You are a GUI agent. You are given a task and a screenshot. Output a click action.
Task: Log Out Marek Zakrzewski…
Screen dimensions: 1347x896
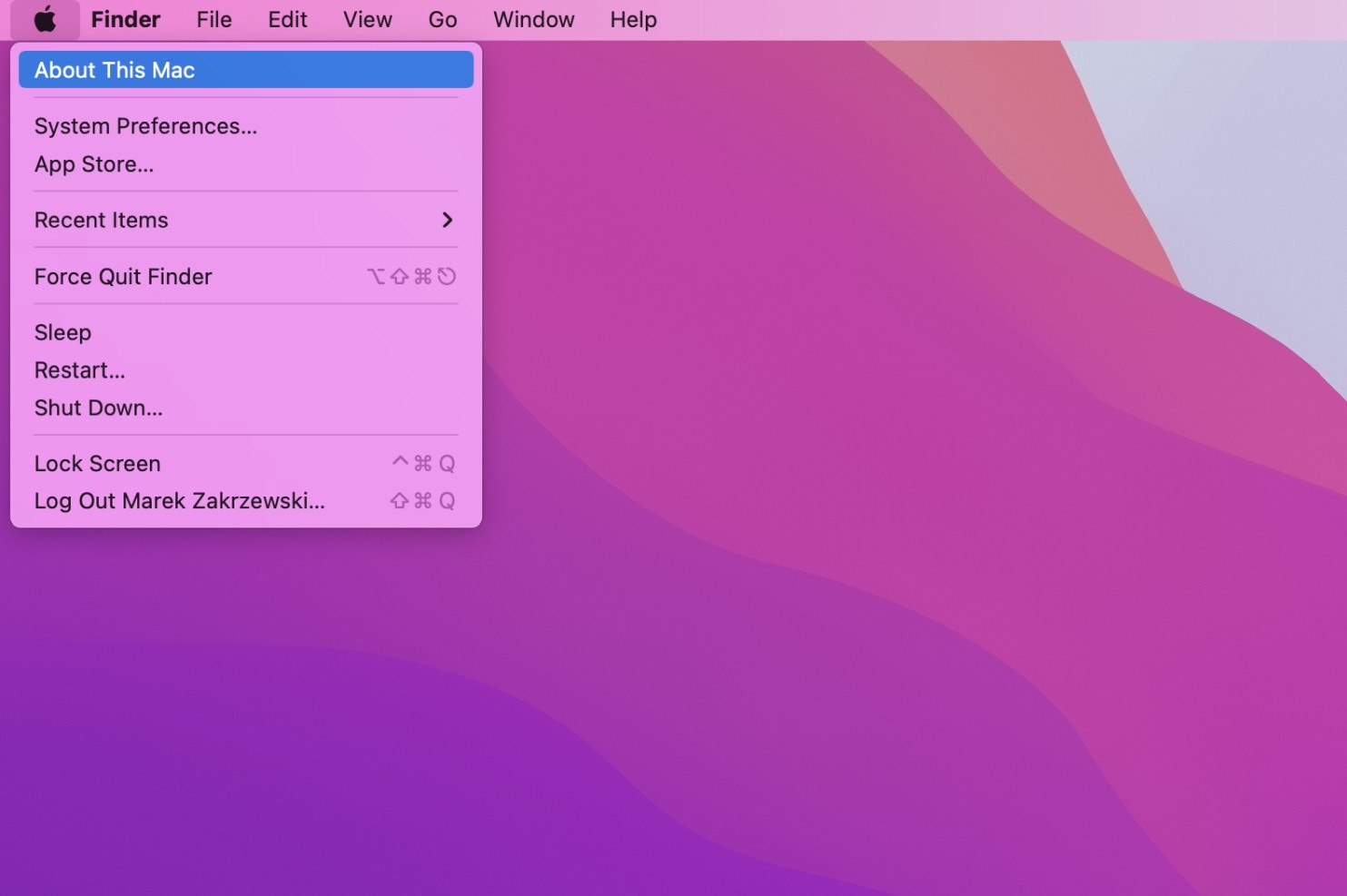click(x=246, y=501)
